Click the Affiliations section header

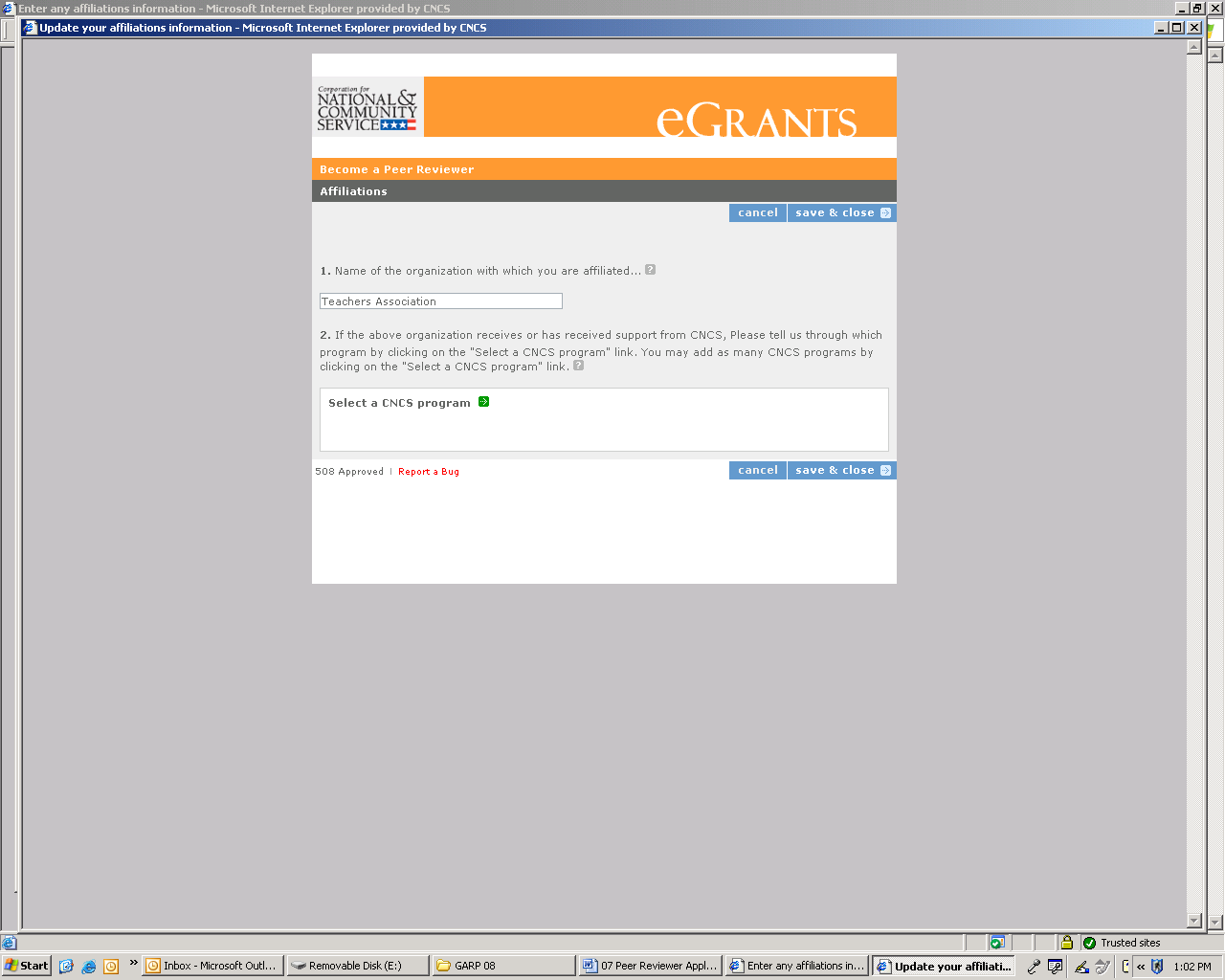click(x=354, y=191)
